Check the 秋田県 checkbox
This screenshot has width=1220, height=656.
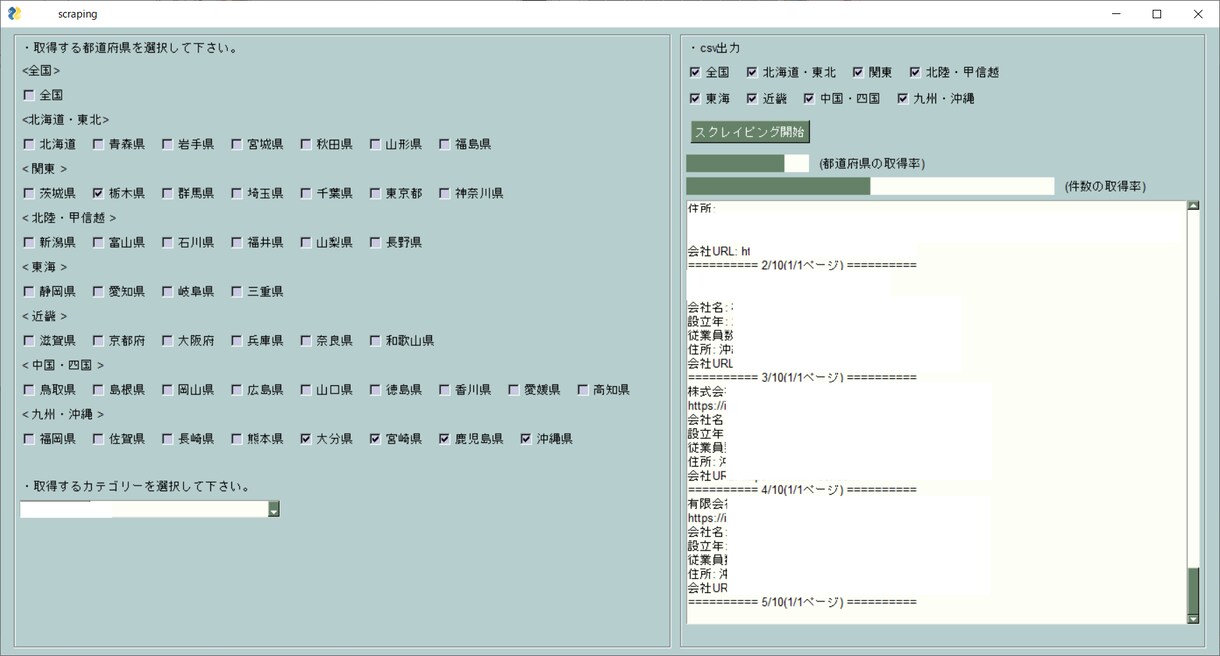tap(306, 144)
